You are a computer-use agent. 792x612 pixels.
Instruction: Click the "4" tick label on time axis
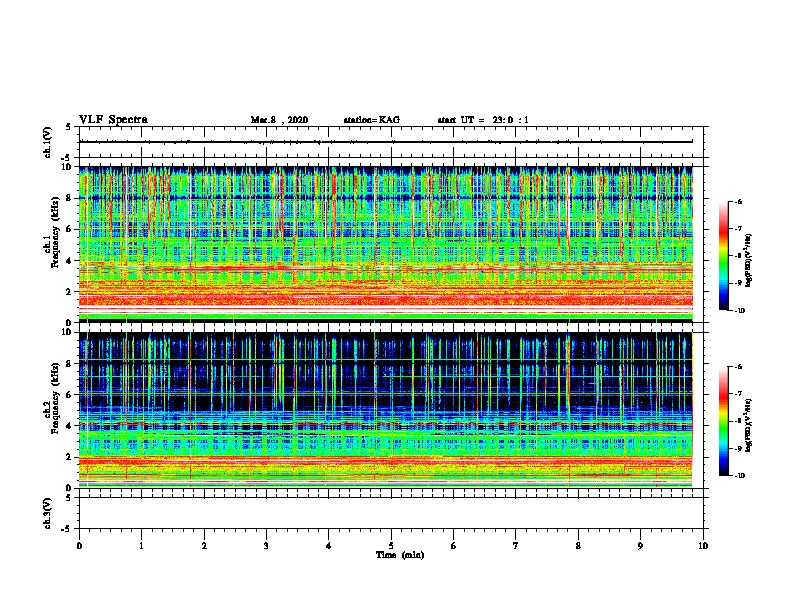click(329, 546)
